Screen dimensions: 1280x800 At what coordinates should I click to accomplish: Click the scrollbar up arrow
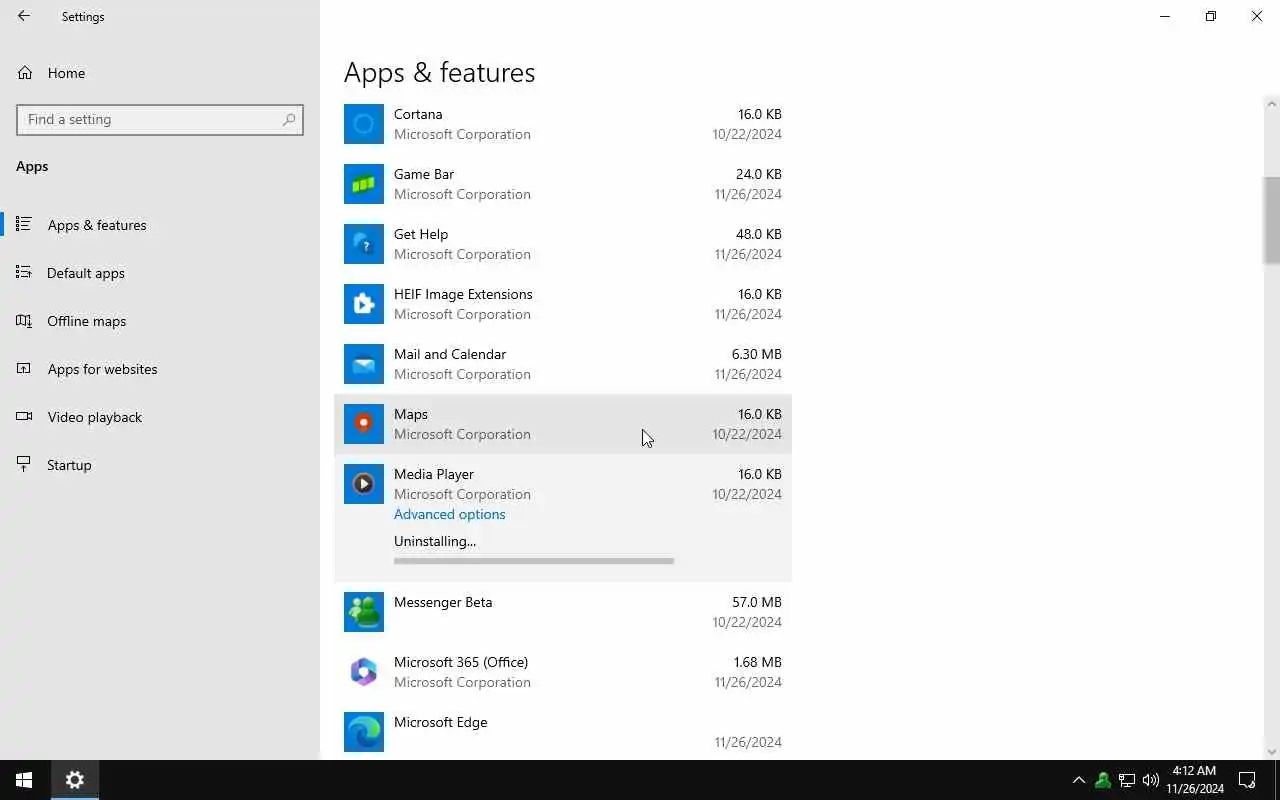coord(1272,104)
